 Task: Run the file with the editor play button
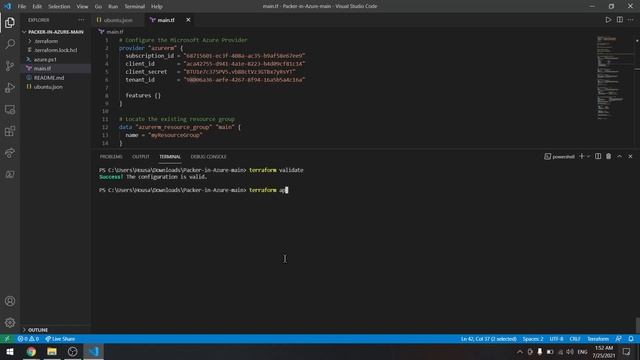click(x=608, y=20)
